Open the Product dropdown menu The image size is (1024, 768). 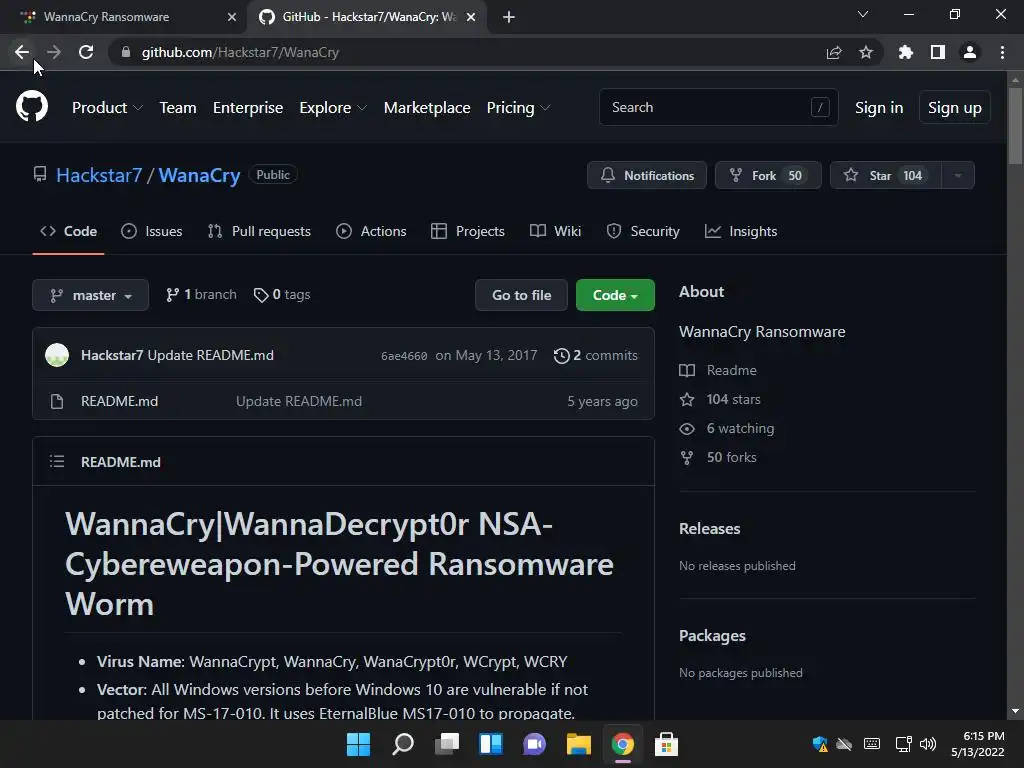click(x=107, y=108)
